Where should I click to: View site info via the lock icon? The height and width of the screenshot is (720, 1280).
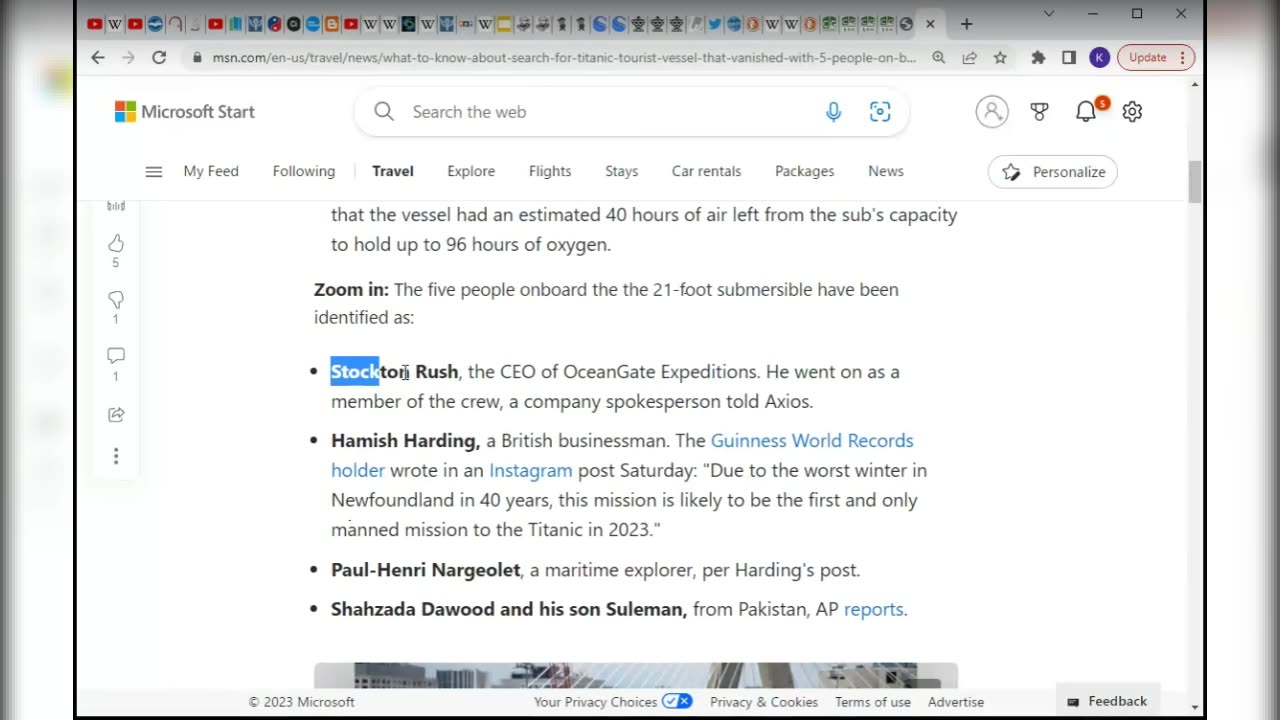[198, 58]
